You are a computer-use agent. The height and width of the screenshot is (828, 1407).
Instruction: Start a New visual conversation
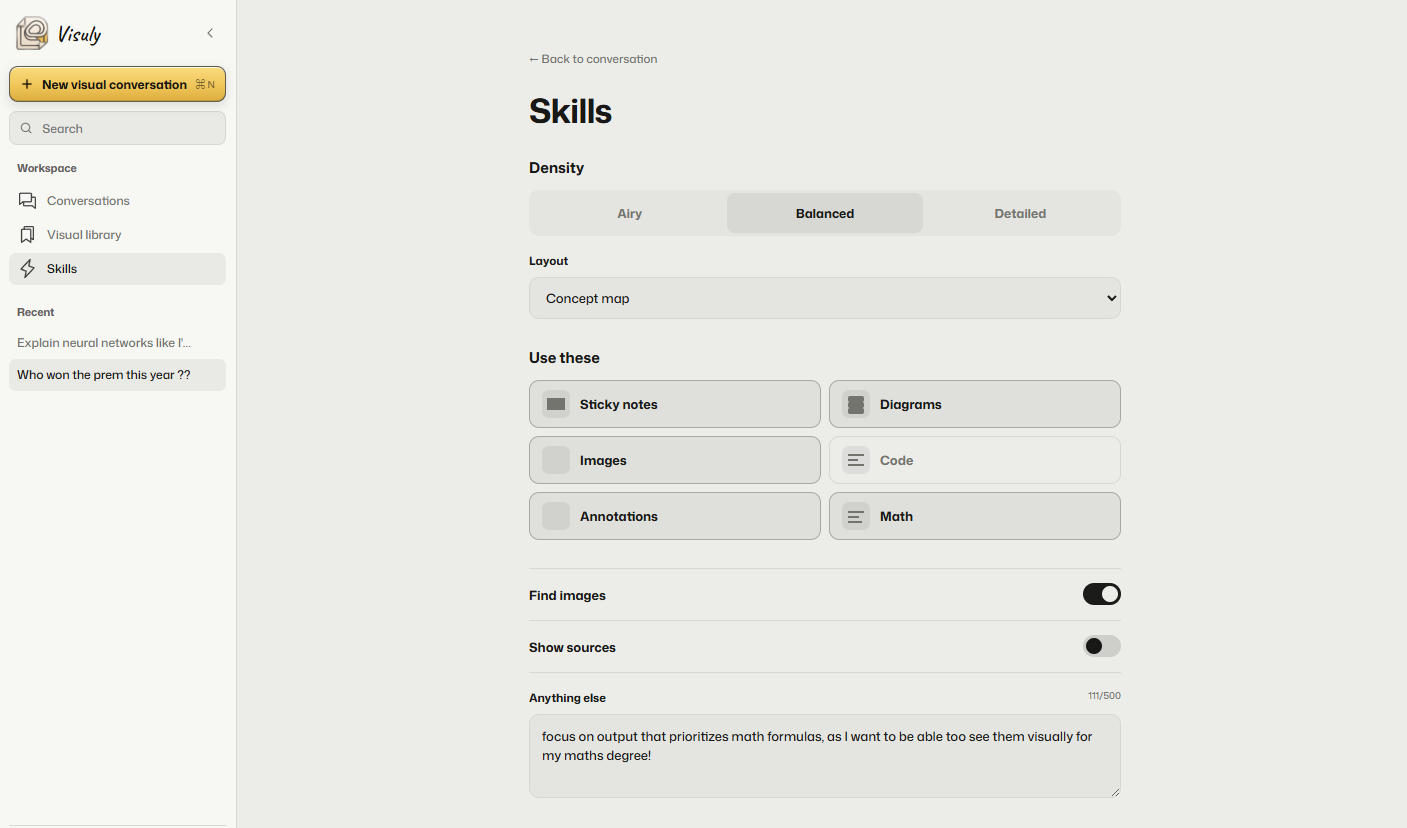(117, 84)
